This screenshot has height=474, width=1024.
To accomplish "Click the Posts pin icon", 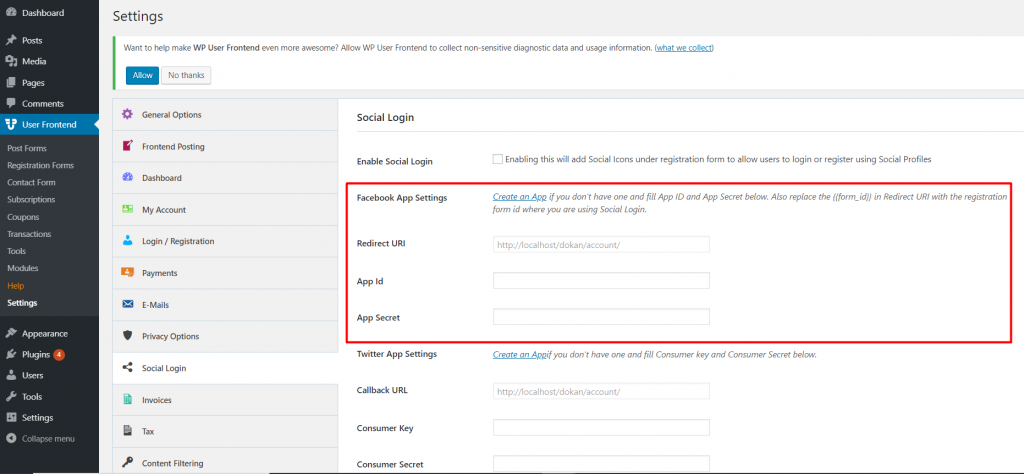I will [10, 40].
